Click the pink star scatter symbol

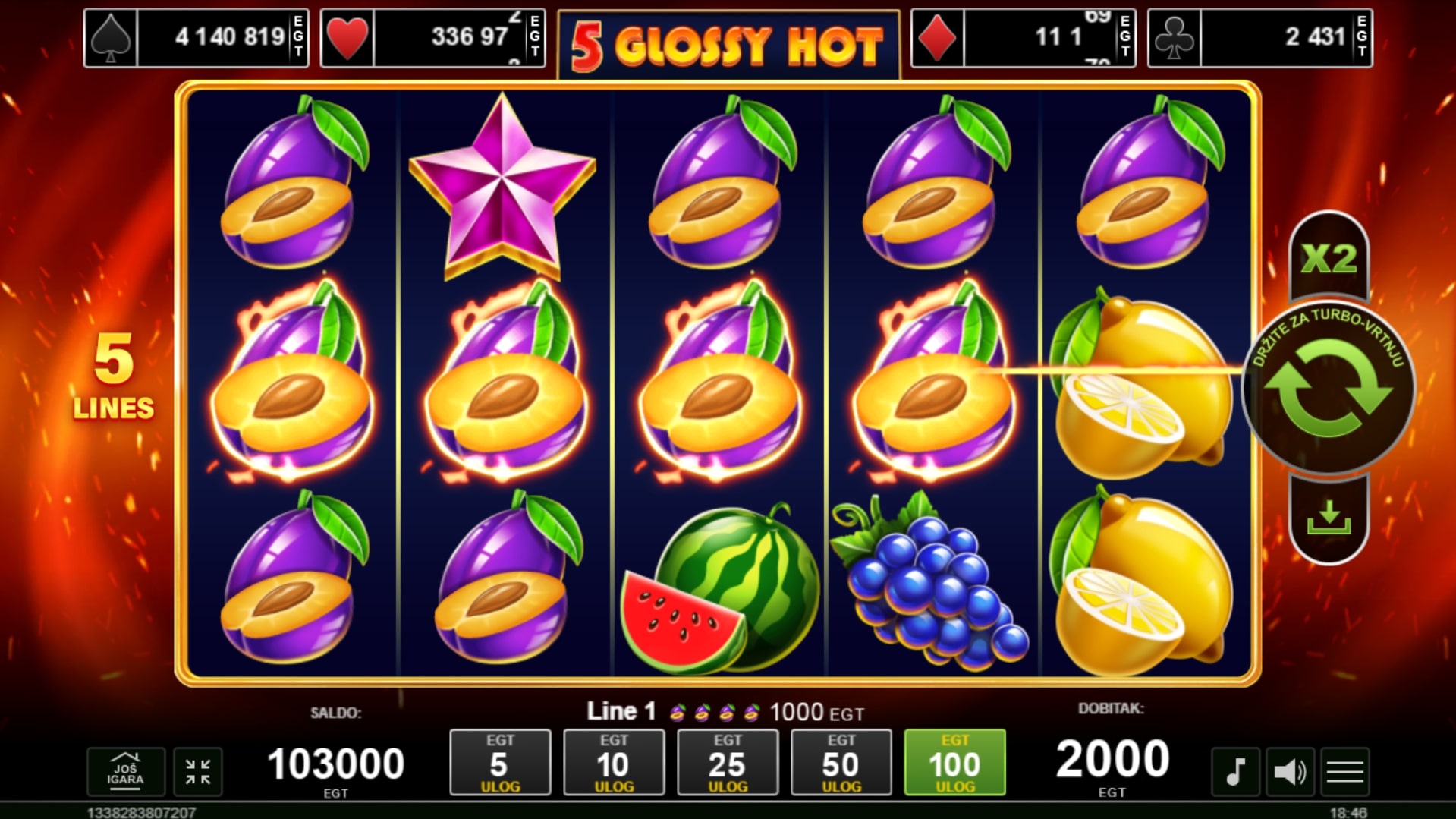[x=502, y=186]
